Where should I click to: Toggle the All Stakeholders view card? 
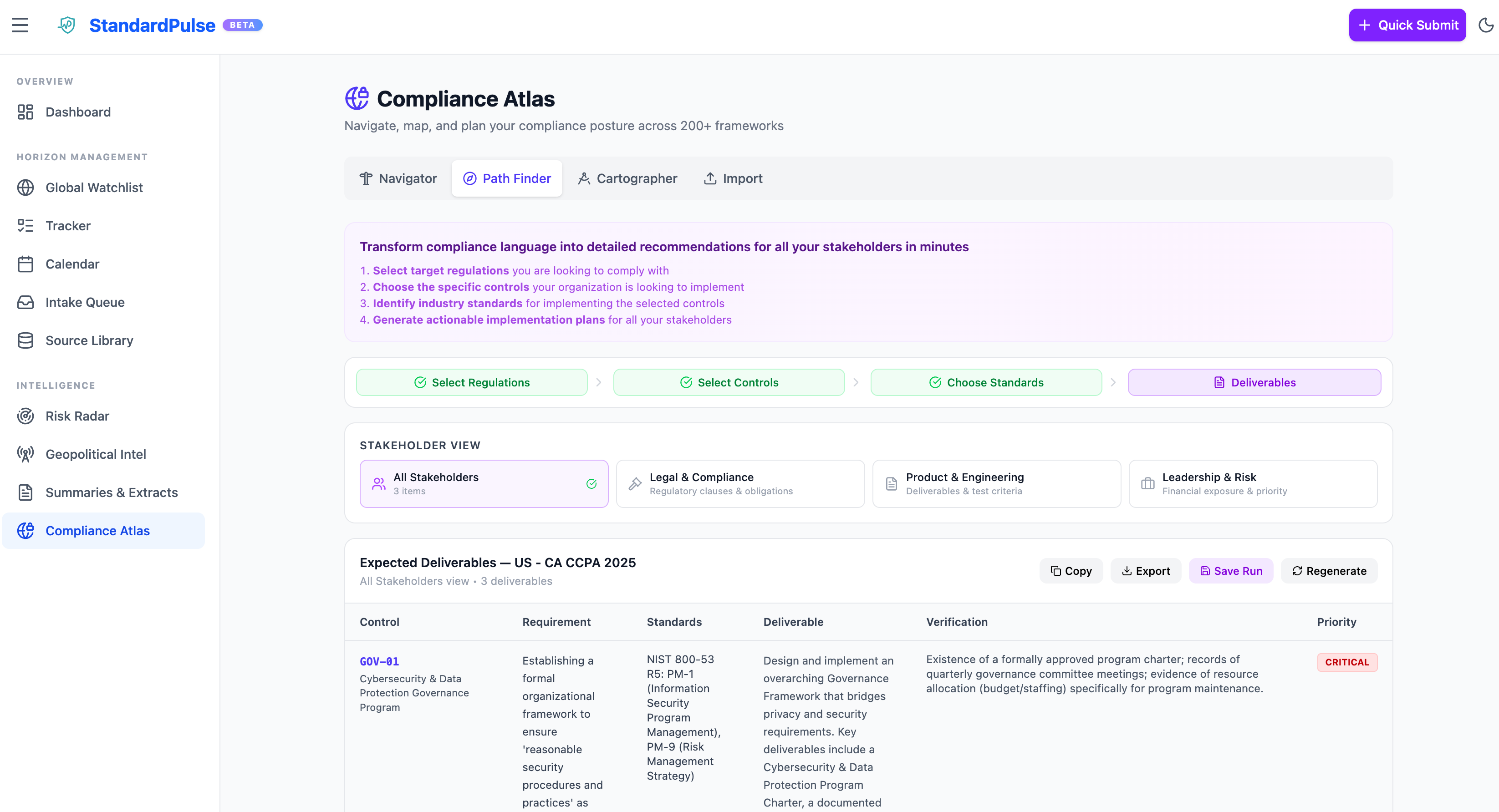pos(484,483)
